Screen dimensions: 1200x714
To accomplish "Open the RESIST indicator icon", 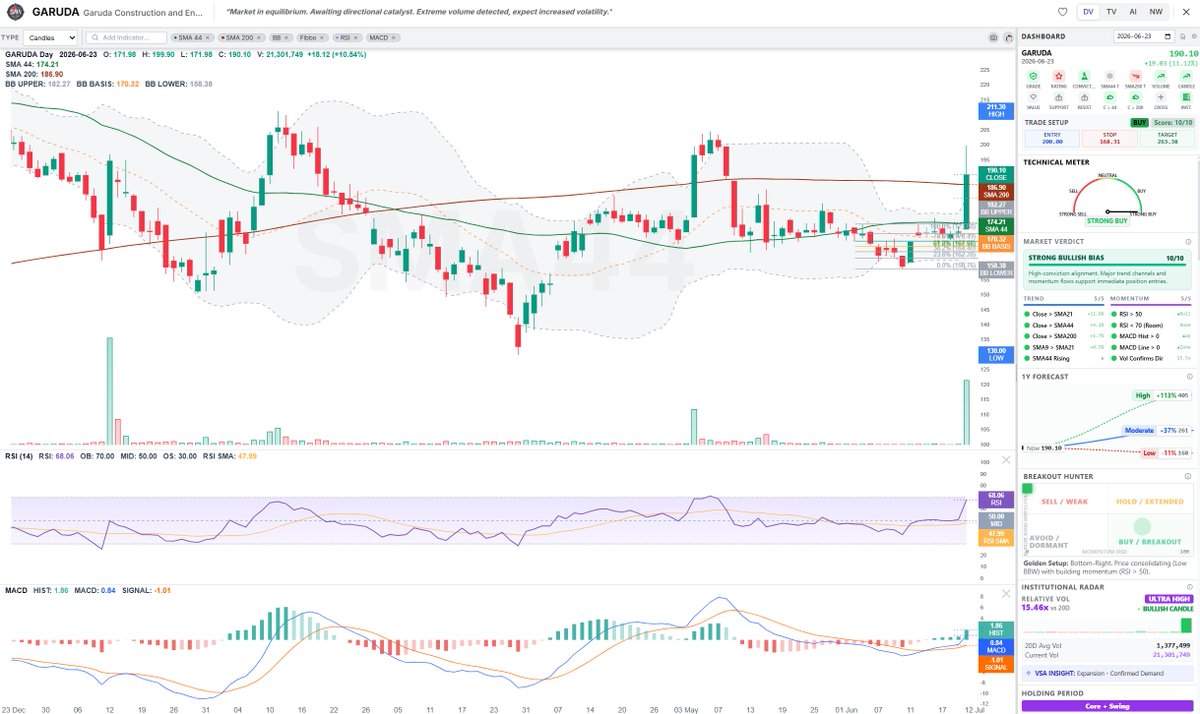I will [1084, 97].
